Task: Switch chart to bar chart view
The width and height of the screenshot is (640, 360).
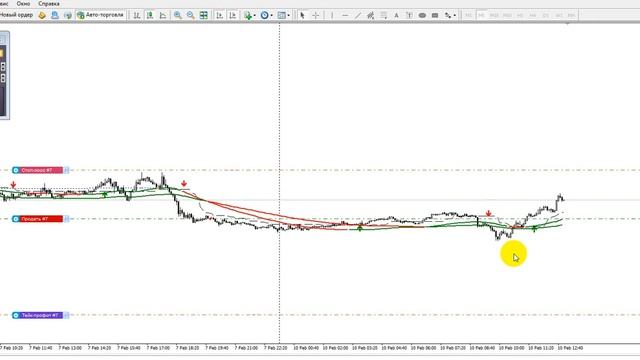Action: tap(137, 15)
